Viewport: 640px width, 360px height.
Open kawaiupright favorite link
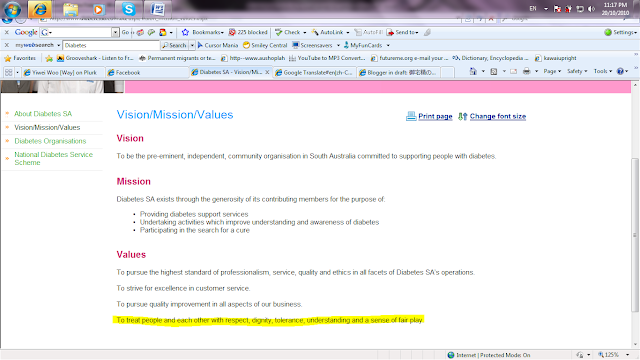[556, 58]
